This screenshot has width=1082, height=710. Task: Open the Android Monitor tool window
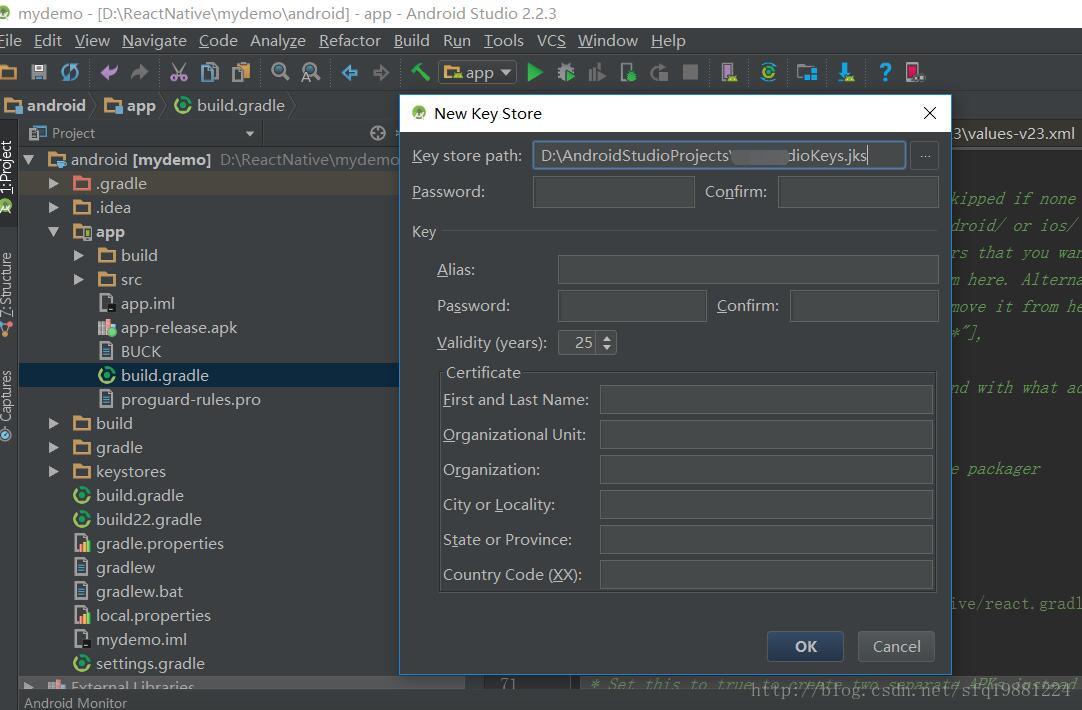pos(75,702)
